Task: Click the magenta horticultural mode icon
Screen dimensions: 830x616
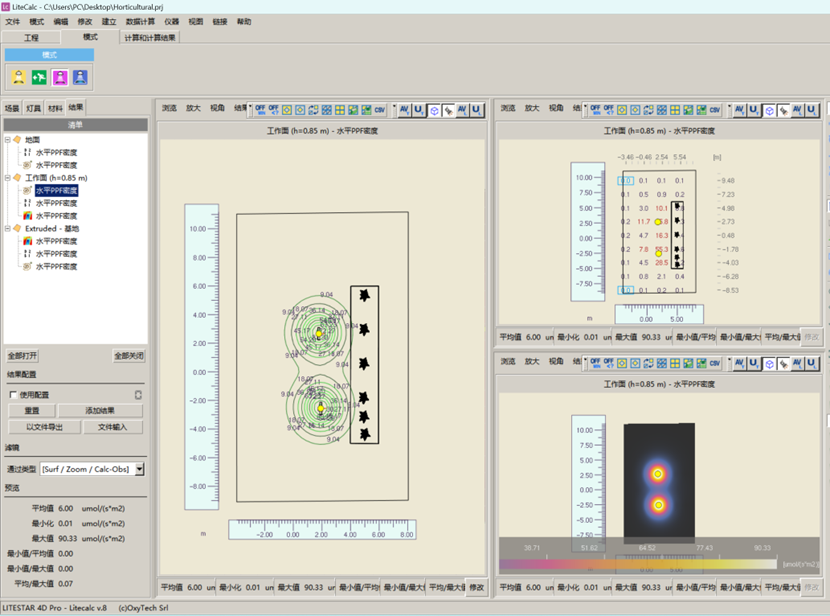Action: (x=60, y=77)
